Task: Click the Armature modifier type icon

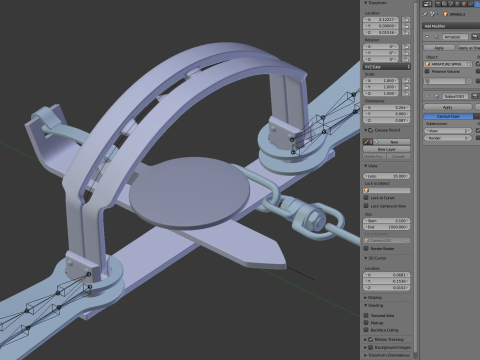Action: [437, 37]
